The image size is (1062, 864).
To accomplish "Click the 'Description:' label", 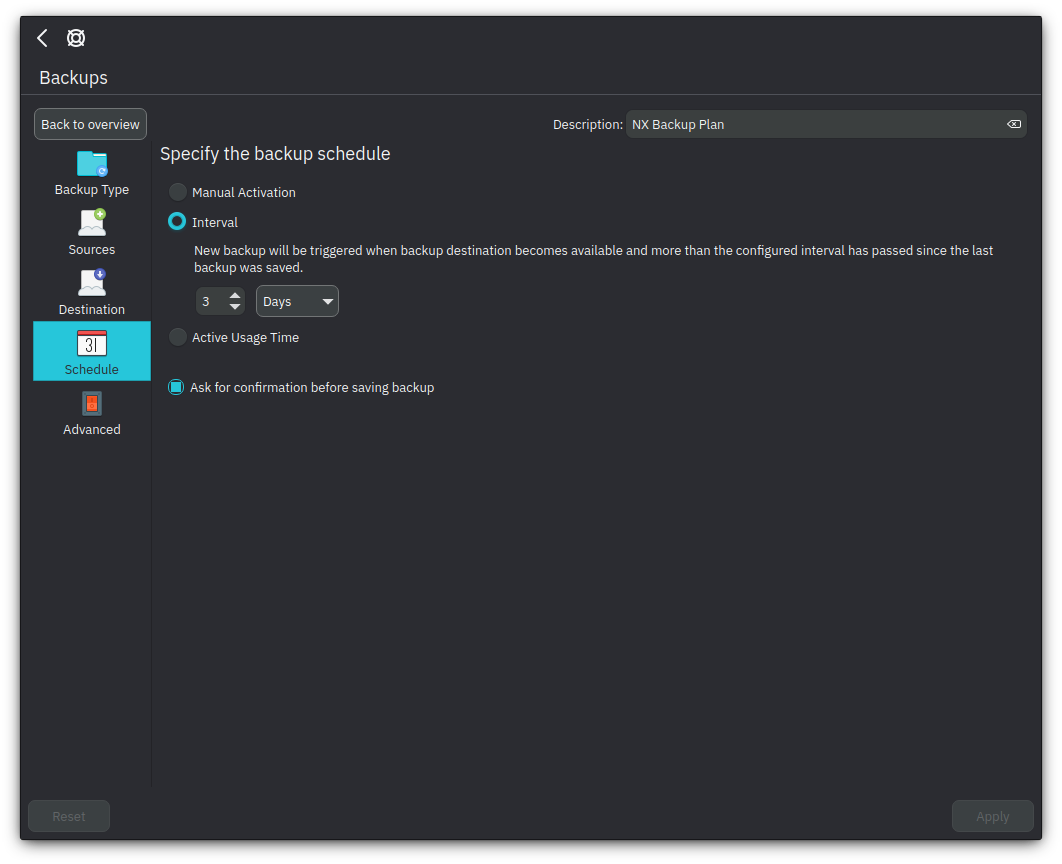I will pyautogui.click(x=588, y=125).
